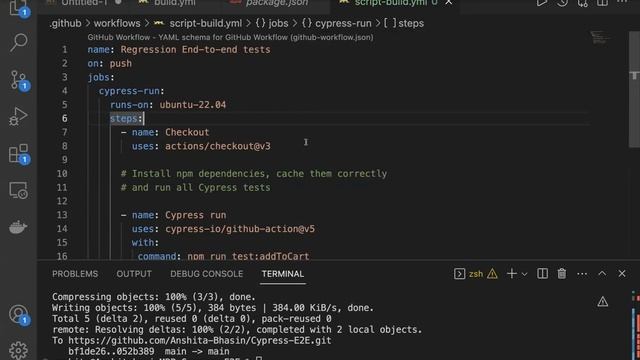Split the terminal panel
The image size is (640, 360).
click(542, 273)
